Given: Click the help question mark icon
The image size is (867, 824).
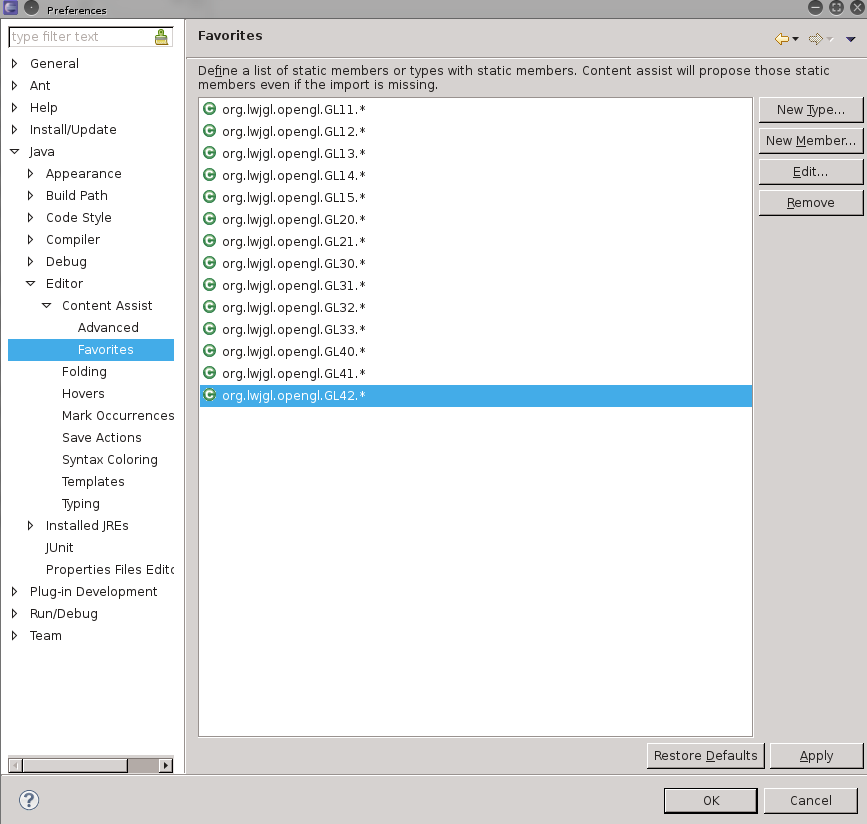Looking at the screenshot, I should (29, 800).
